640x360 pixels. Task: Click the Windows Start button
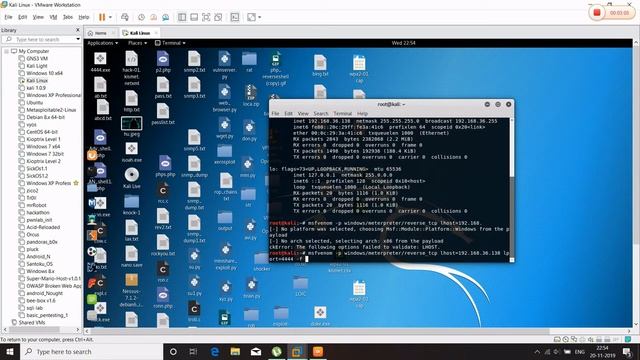point(10,351)
